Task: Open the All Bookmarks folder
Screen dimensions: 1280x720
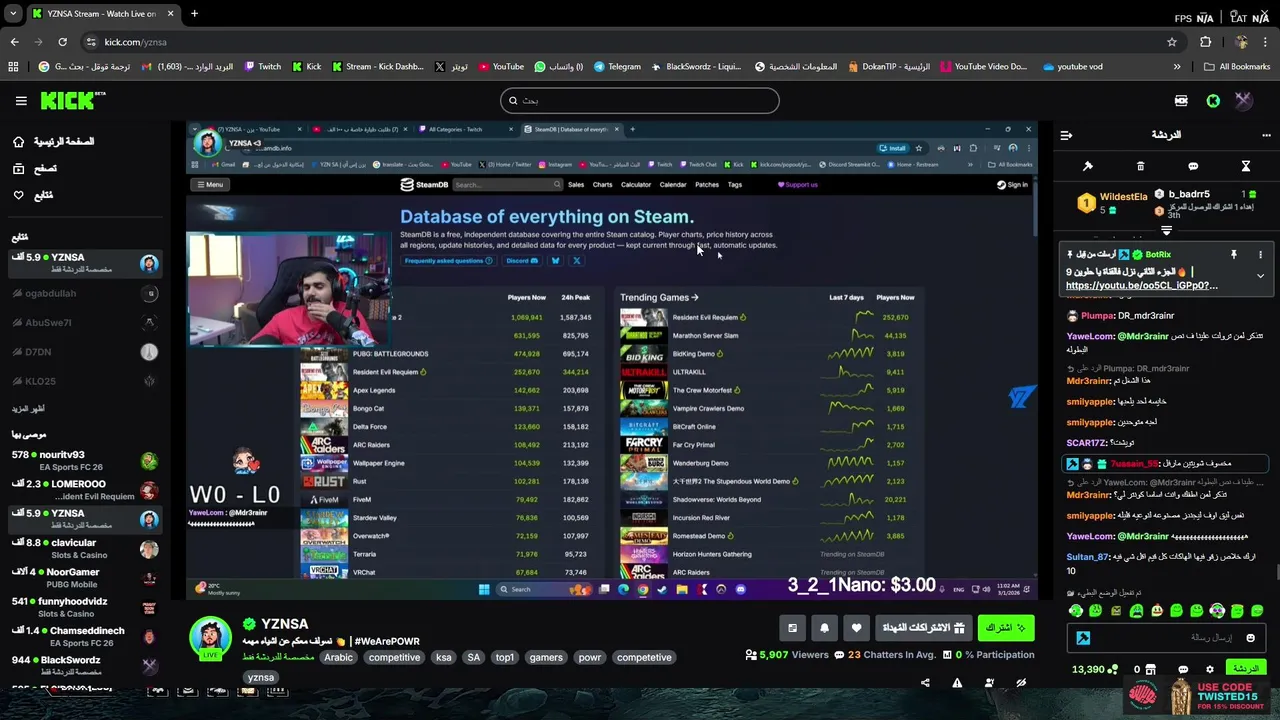Action: click(1237, 67)
